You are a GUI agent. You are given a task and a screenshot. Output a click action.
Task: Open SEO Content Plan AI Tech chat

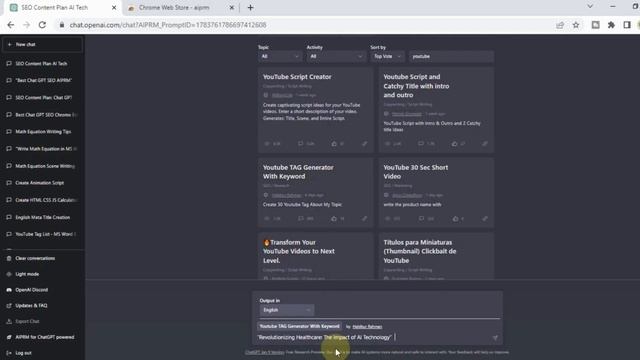pos(41,64)
